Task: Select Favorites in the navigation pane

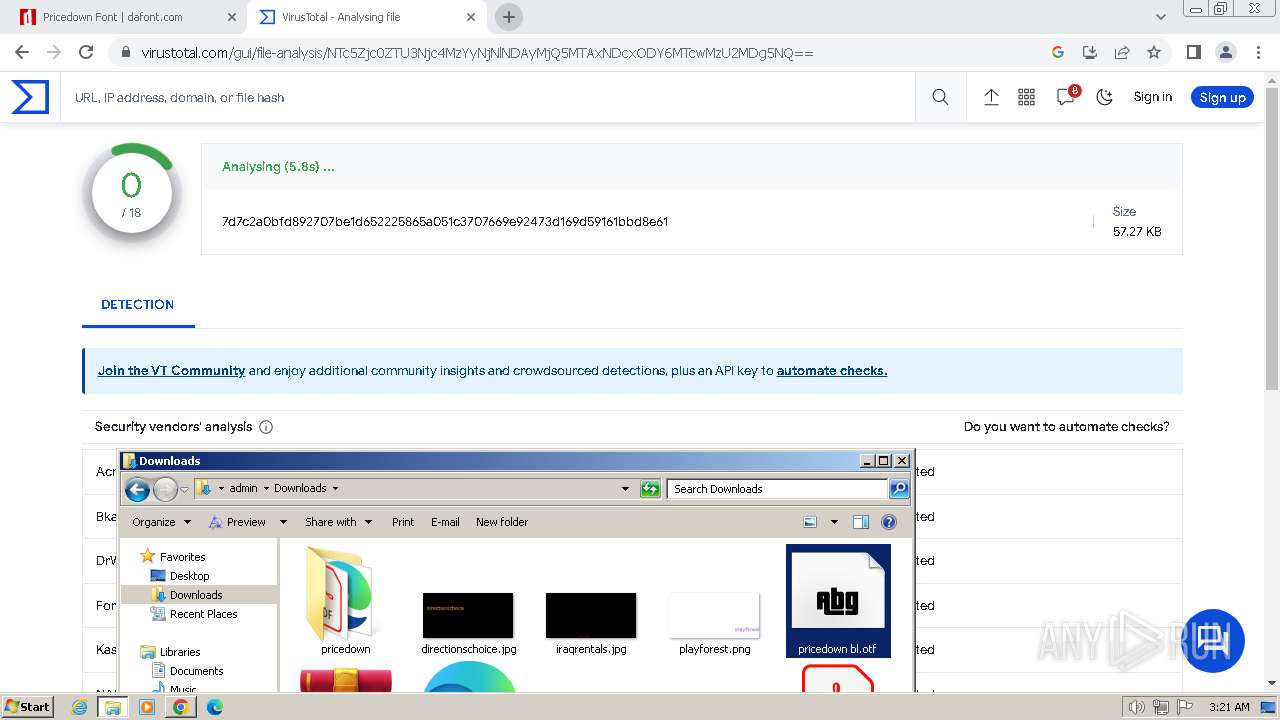Action: (182, 557)
